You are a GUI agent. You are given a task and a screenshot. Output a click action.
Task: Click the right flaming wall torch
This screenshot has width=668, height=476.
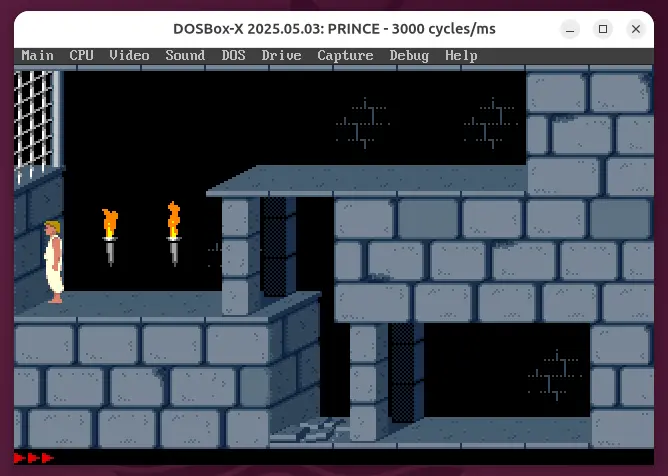point(174,234)
